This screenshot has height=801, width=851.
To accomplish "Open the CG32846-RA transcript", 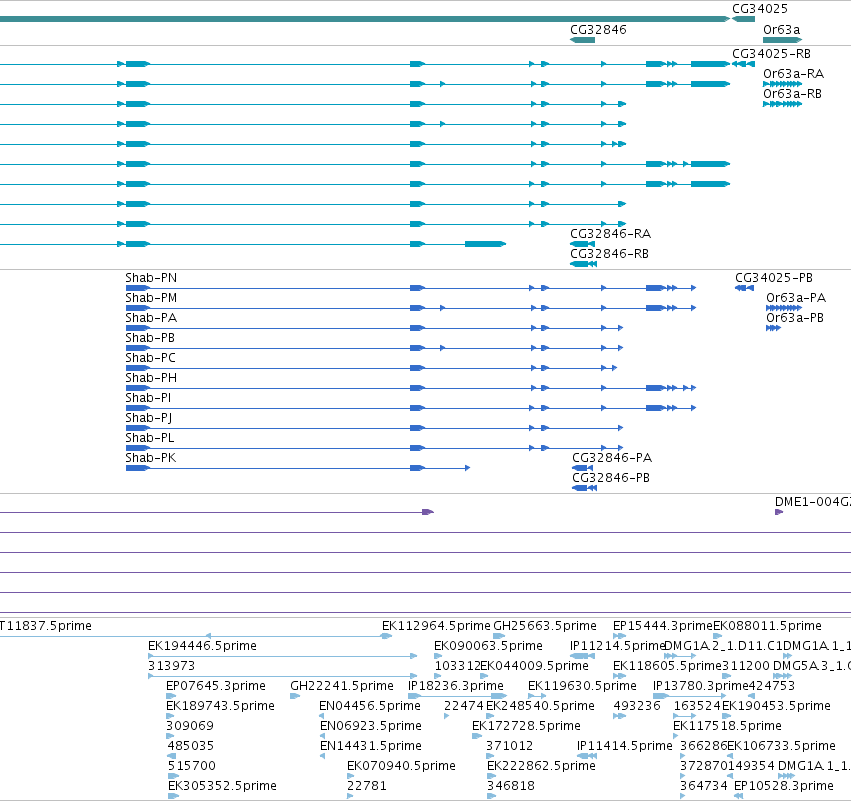I will click(x=582, y=244).
